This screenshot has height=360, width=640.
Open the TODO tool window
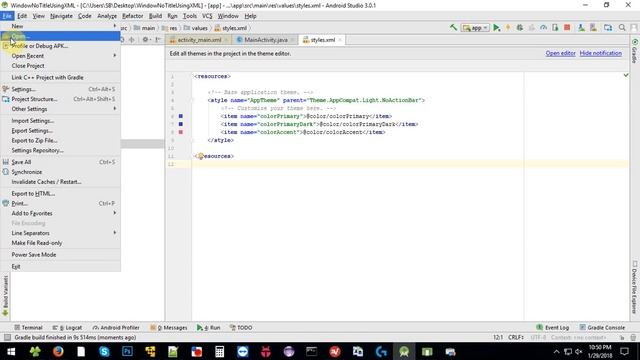[x=241, y=327]
